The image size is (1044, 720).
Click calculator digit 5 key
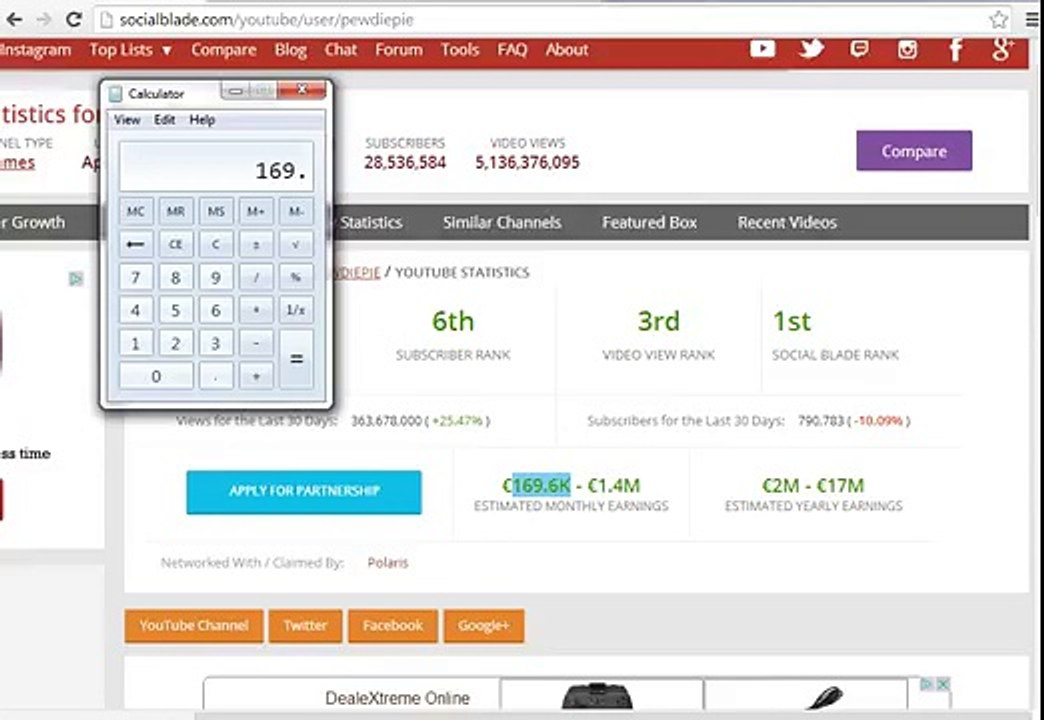176,310
